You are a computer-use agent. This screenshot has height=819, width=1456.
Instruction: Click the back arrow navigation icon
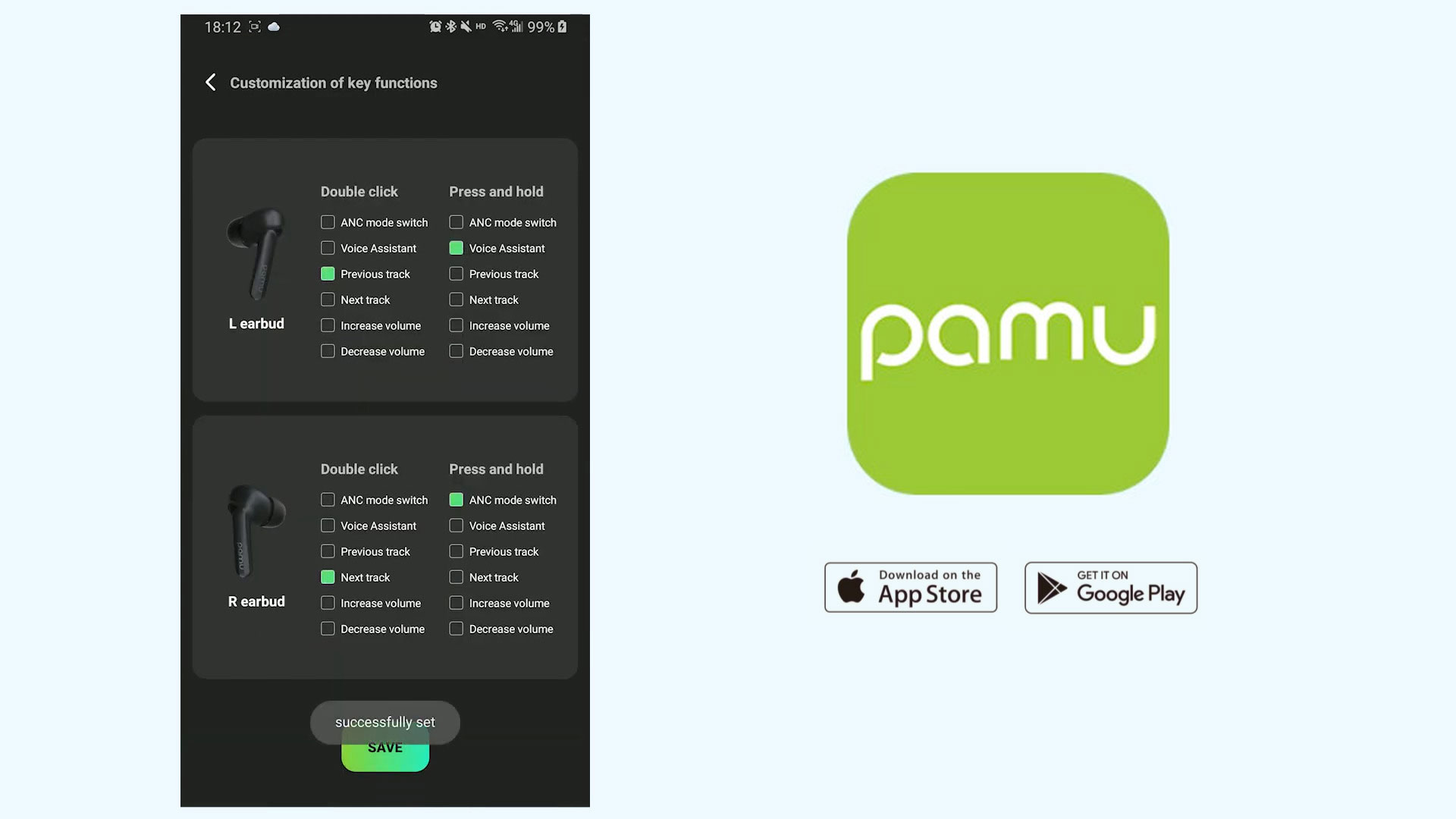(211, 82)
